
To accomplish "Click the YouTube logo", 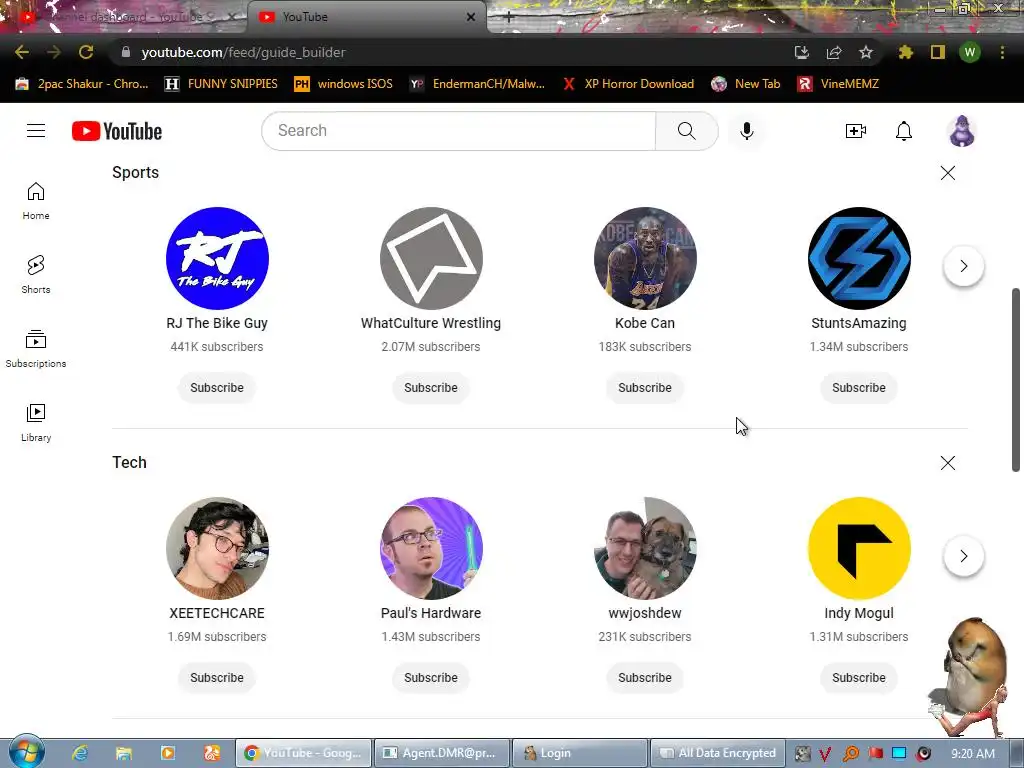I will pyautogui.click(x=117, y=131).
